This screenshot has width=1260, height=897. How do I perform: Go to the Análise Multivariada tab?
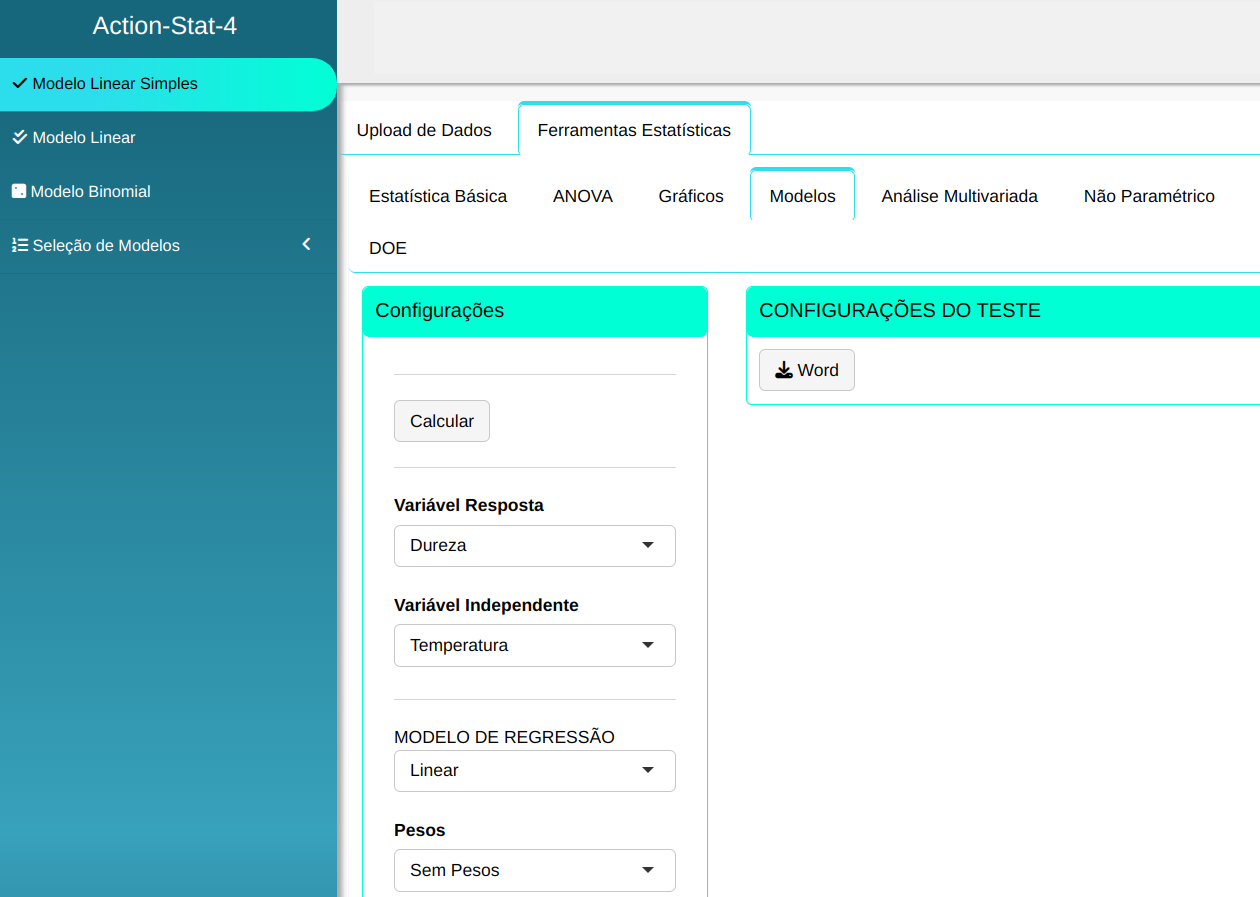point(959,196)
